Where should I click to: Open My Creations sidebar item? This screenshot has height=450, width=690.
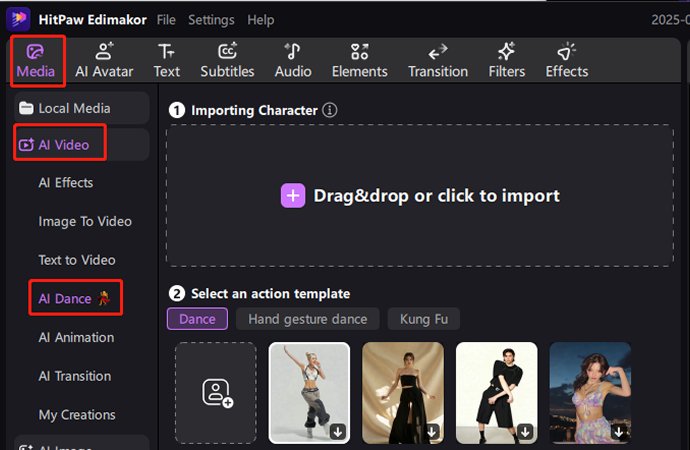coord(77,415)
